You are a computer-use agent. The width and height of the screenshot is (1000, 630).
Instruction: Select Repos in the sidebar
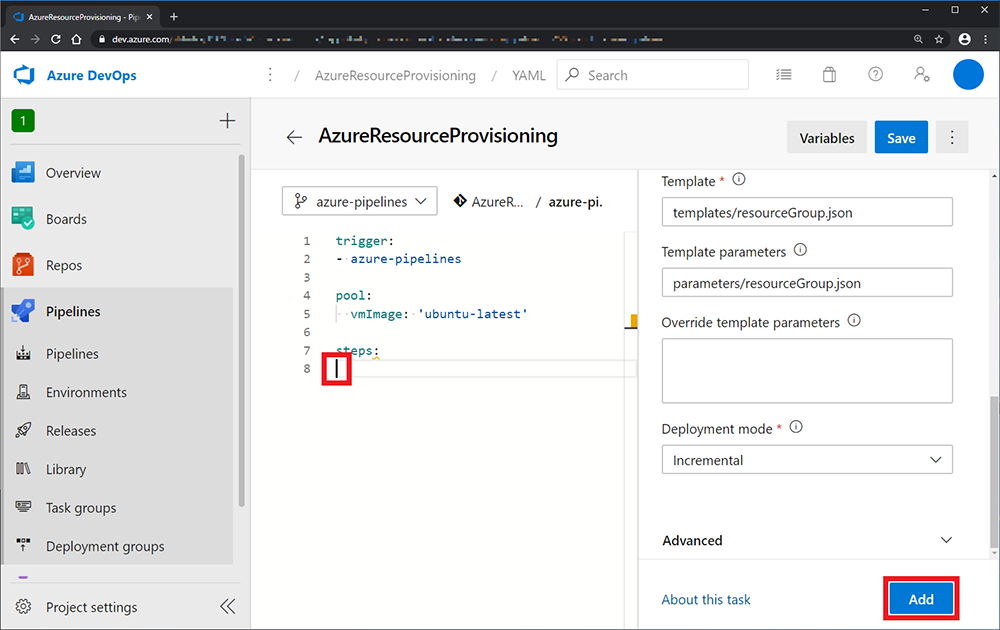pos(64,265)
